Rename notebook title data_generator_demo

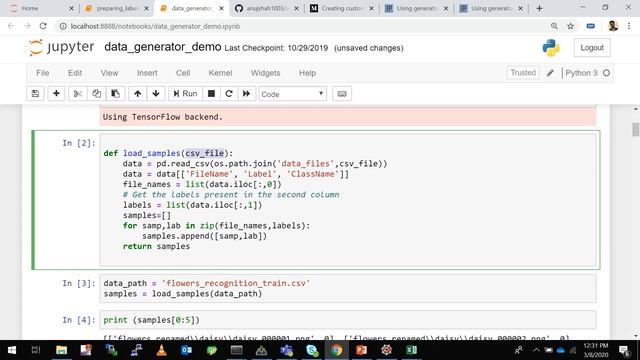[x=162, y=47]
